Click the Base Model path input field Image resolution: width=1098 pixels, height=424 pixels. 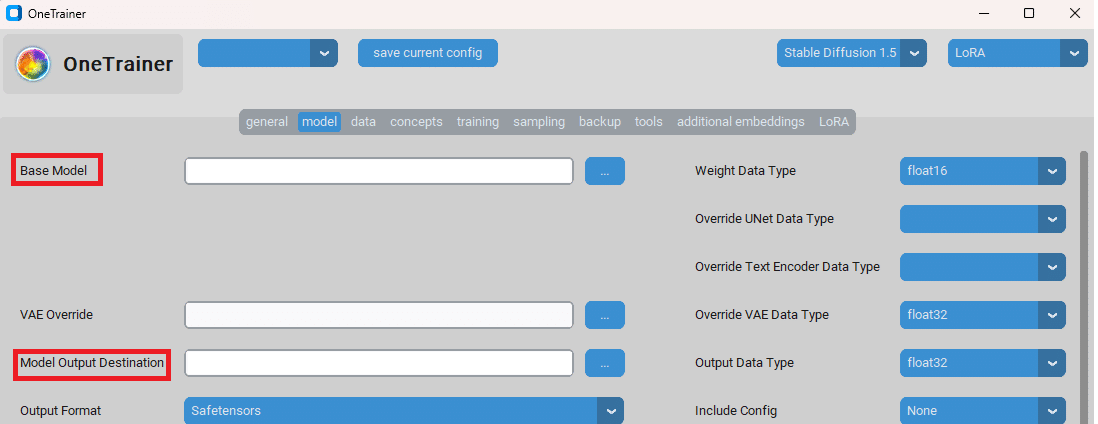(x=379, y=171)
